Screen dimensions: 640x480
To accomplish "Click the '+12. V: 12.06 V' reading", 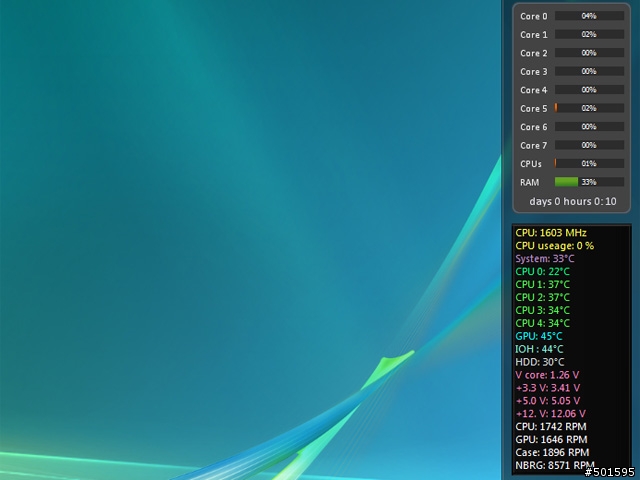I will tap(550, 414).
